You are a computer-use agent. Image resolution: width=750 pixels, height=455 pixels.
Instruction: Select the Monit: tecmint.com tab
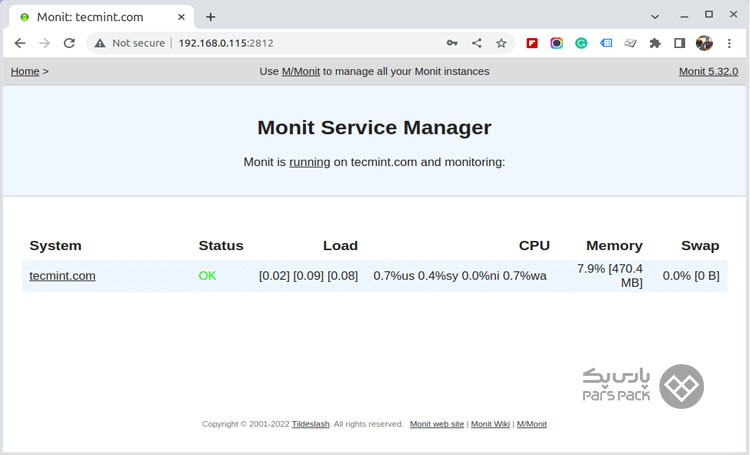(101, 17)
